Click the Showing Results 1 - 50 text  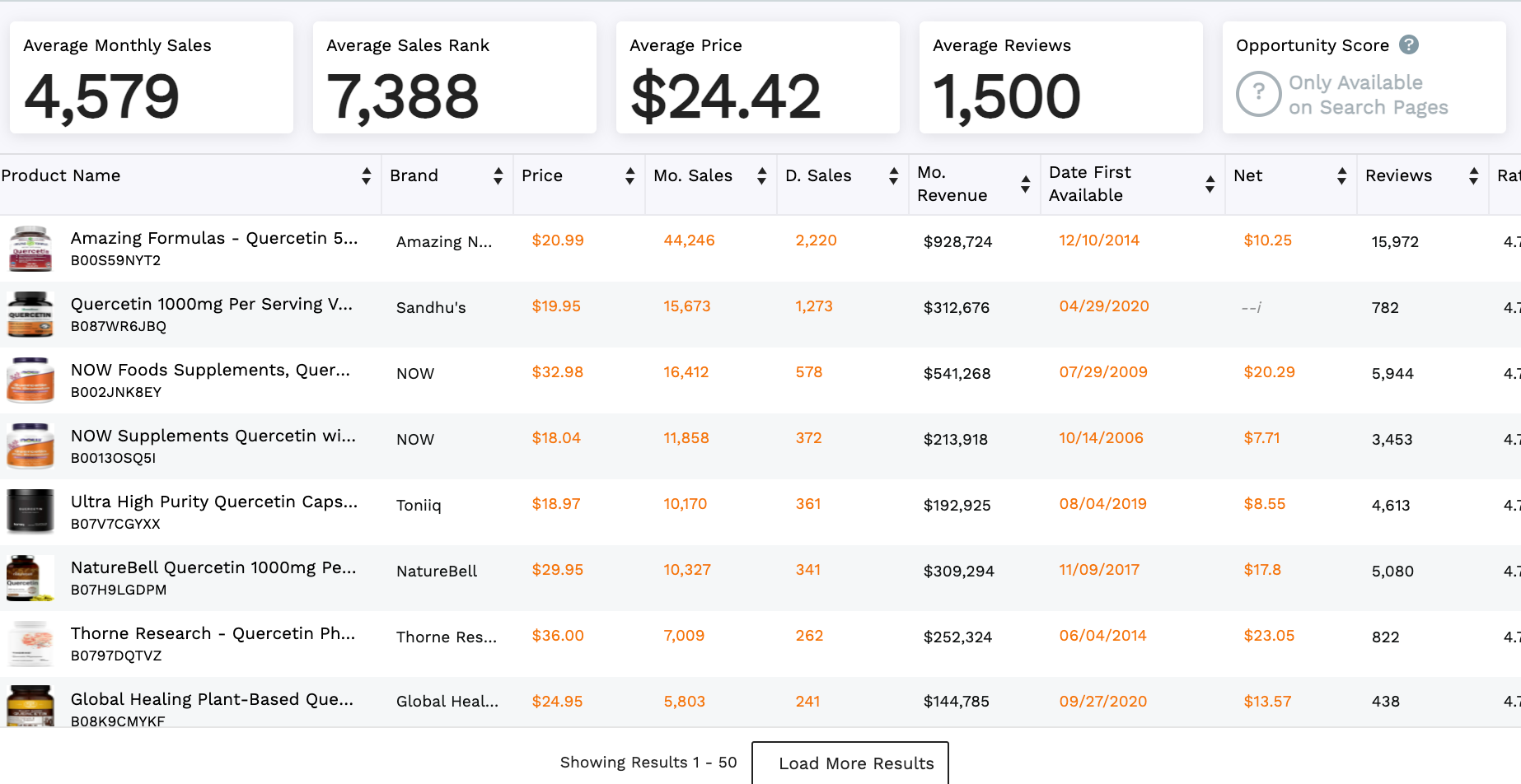(648, 762)
